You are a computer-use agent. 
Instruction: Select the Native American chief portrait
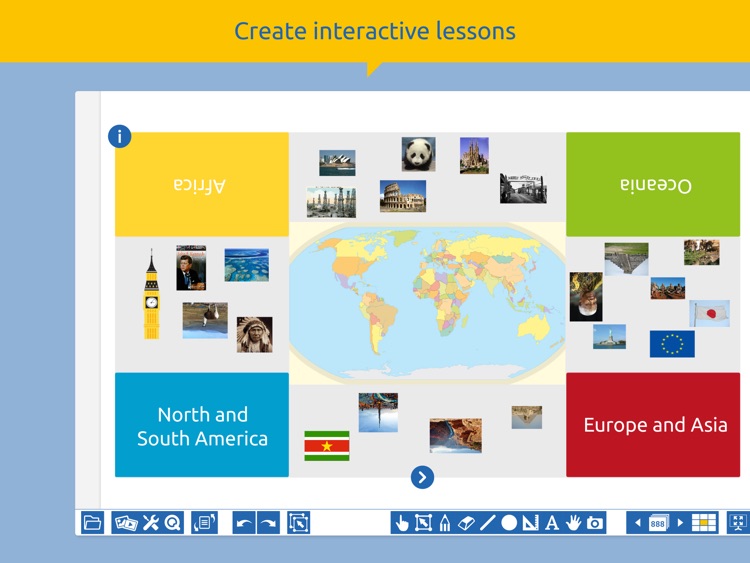point(254,335)
